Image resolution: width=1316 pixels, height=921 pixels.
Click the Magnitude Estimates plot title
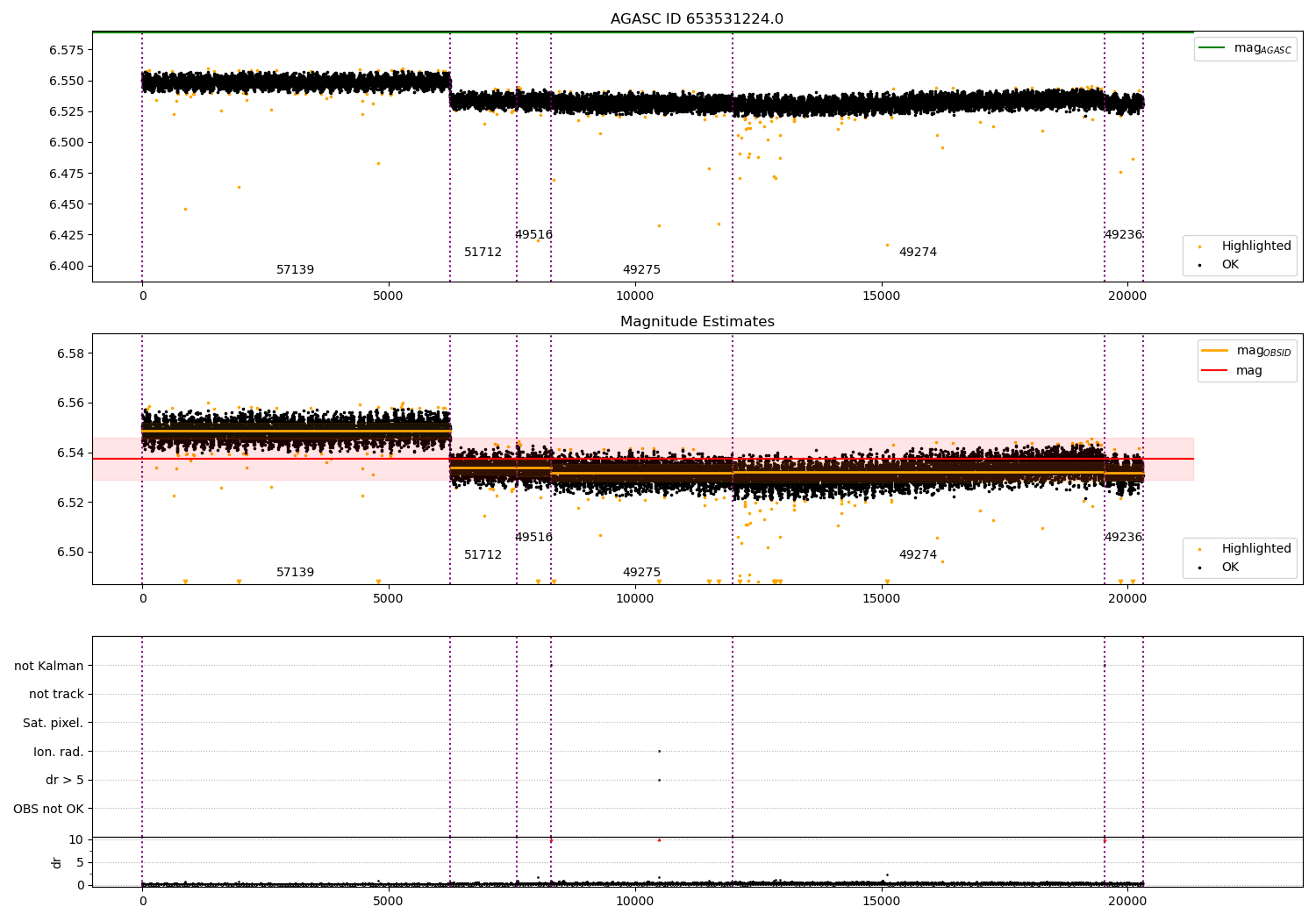(697, 322)
